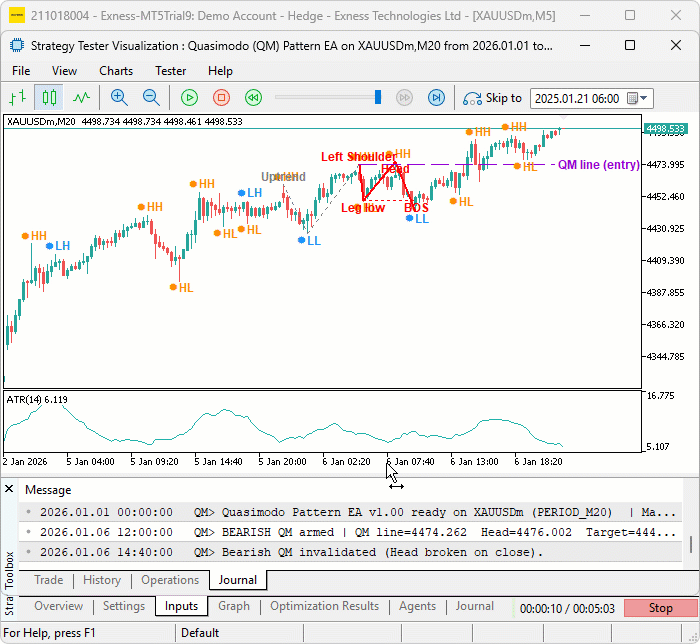Adjust the visualization speed slider
This screenshot has width=700, height=644.
coord(378,97)
